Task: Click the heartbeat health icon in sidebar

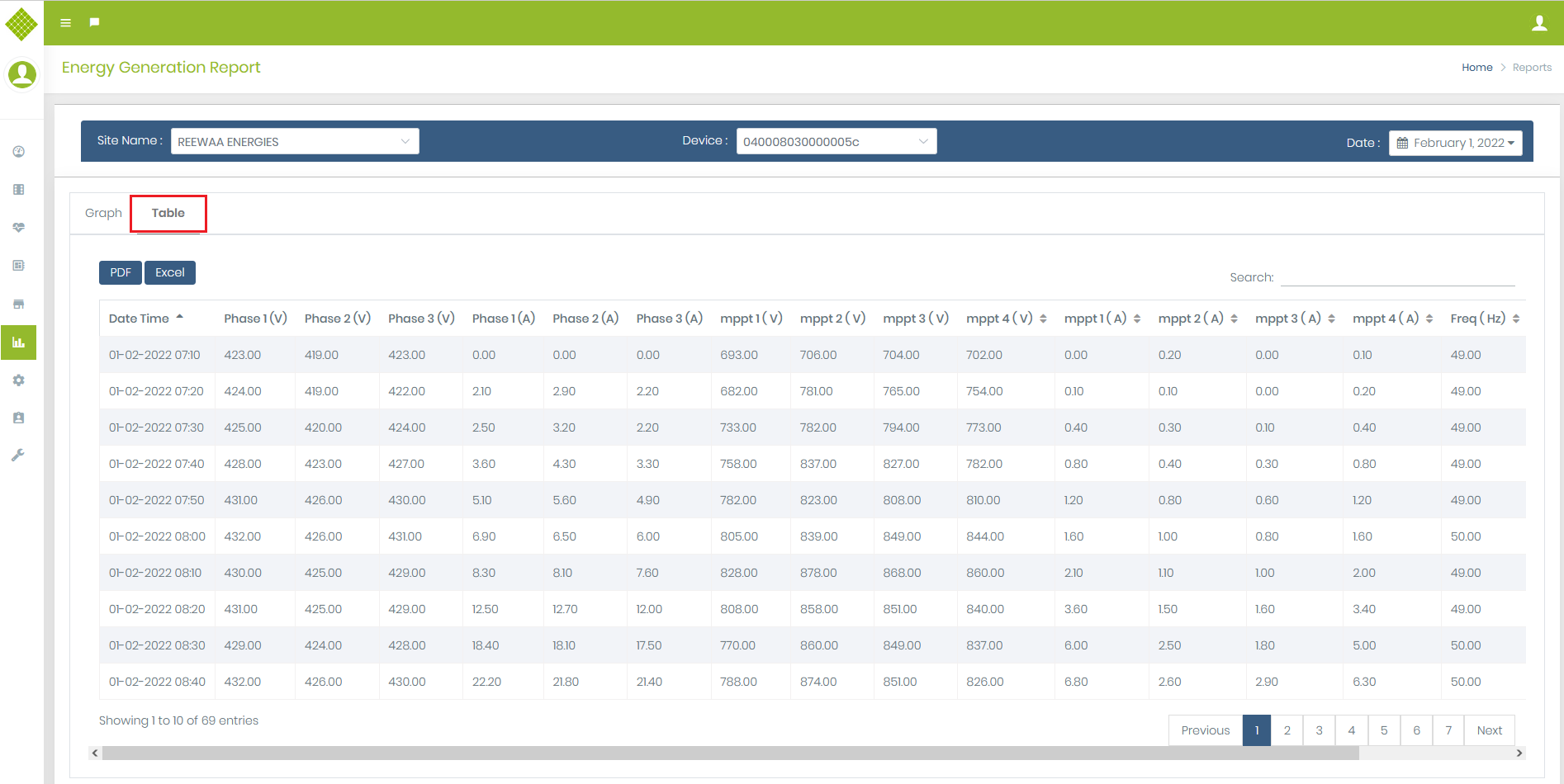Action: pyautogui.click(x=18, y=228)
